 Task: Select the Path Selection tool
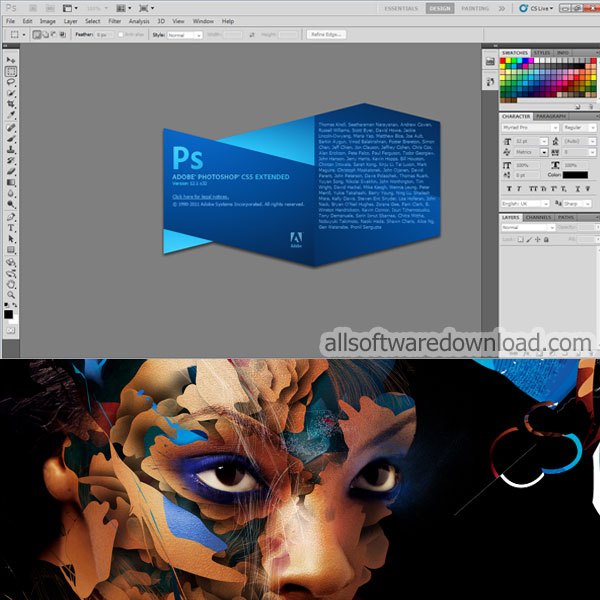(11, 239)
